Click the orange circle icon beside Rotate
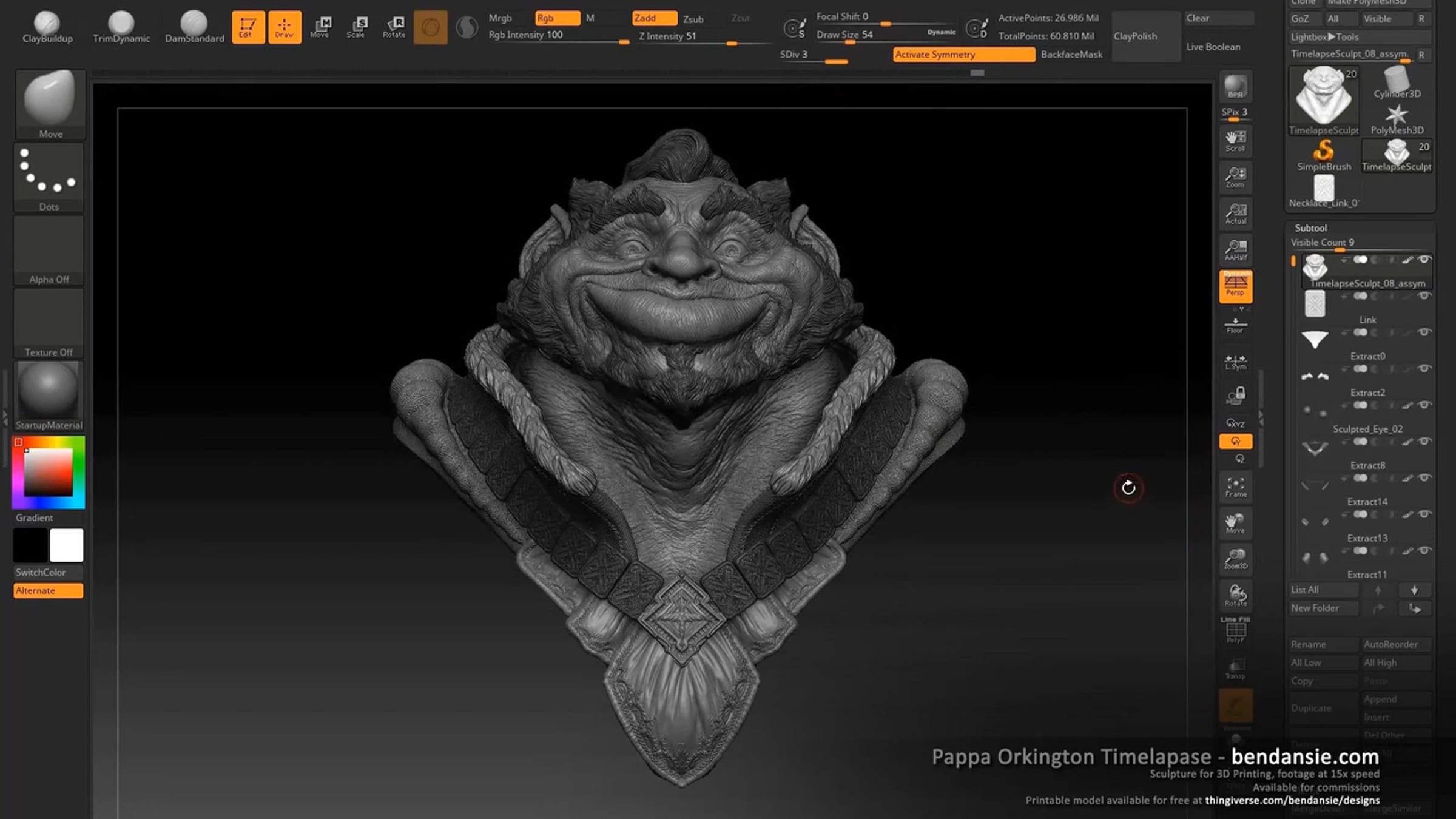Image resolution: width=1456 pixels, height=819 pixels. pyautogui.click(x=430, y=27)
